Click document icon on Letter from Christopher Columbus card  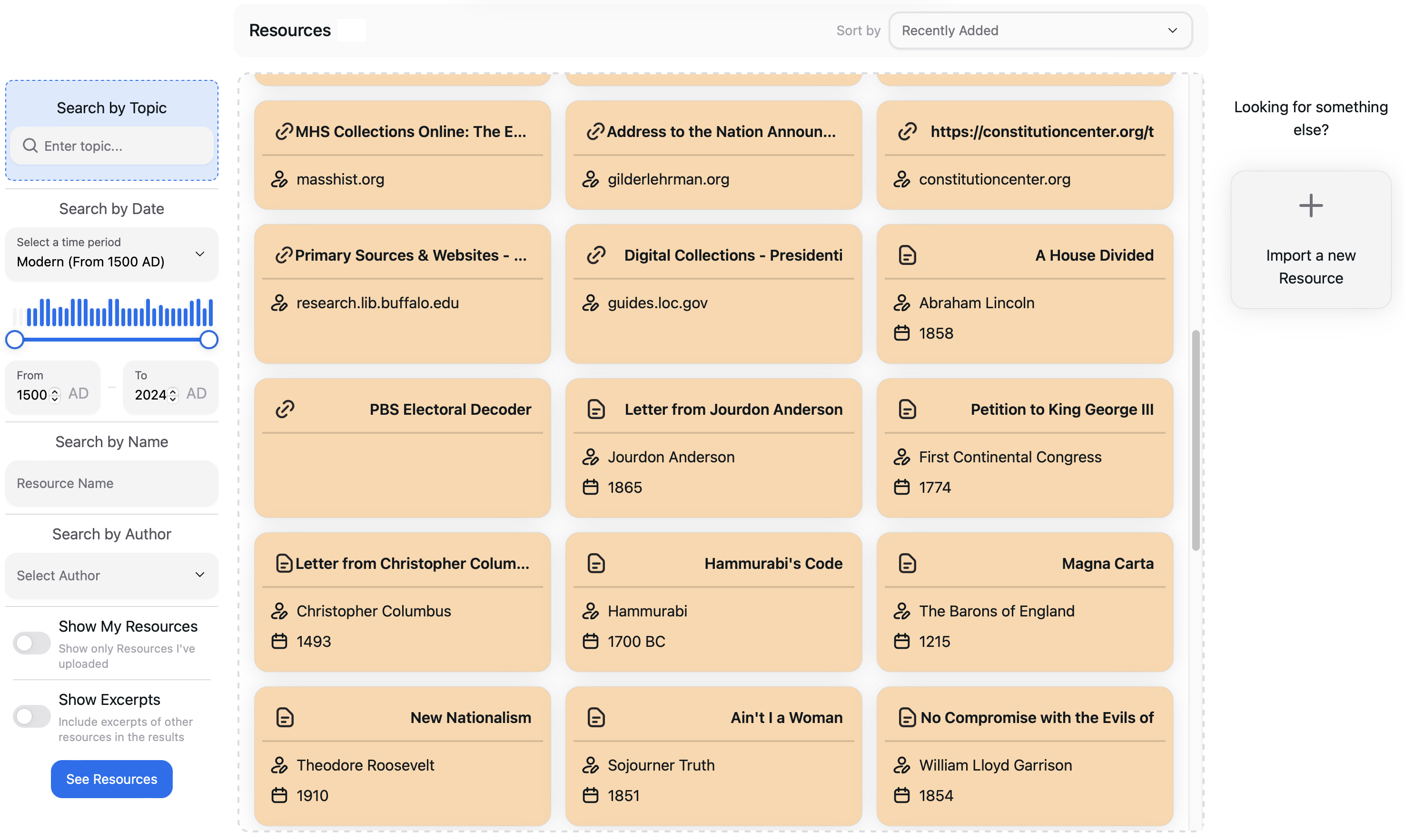(x=284, y=563)
